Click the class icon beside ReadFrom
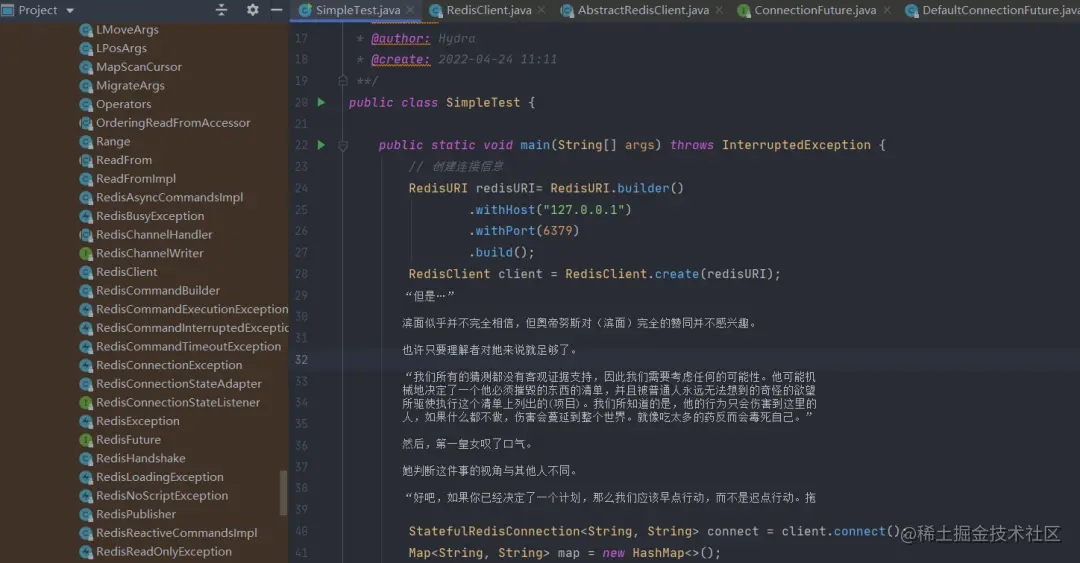This screenshot has height=563, width=1080. click(86, 160)
